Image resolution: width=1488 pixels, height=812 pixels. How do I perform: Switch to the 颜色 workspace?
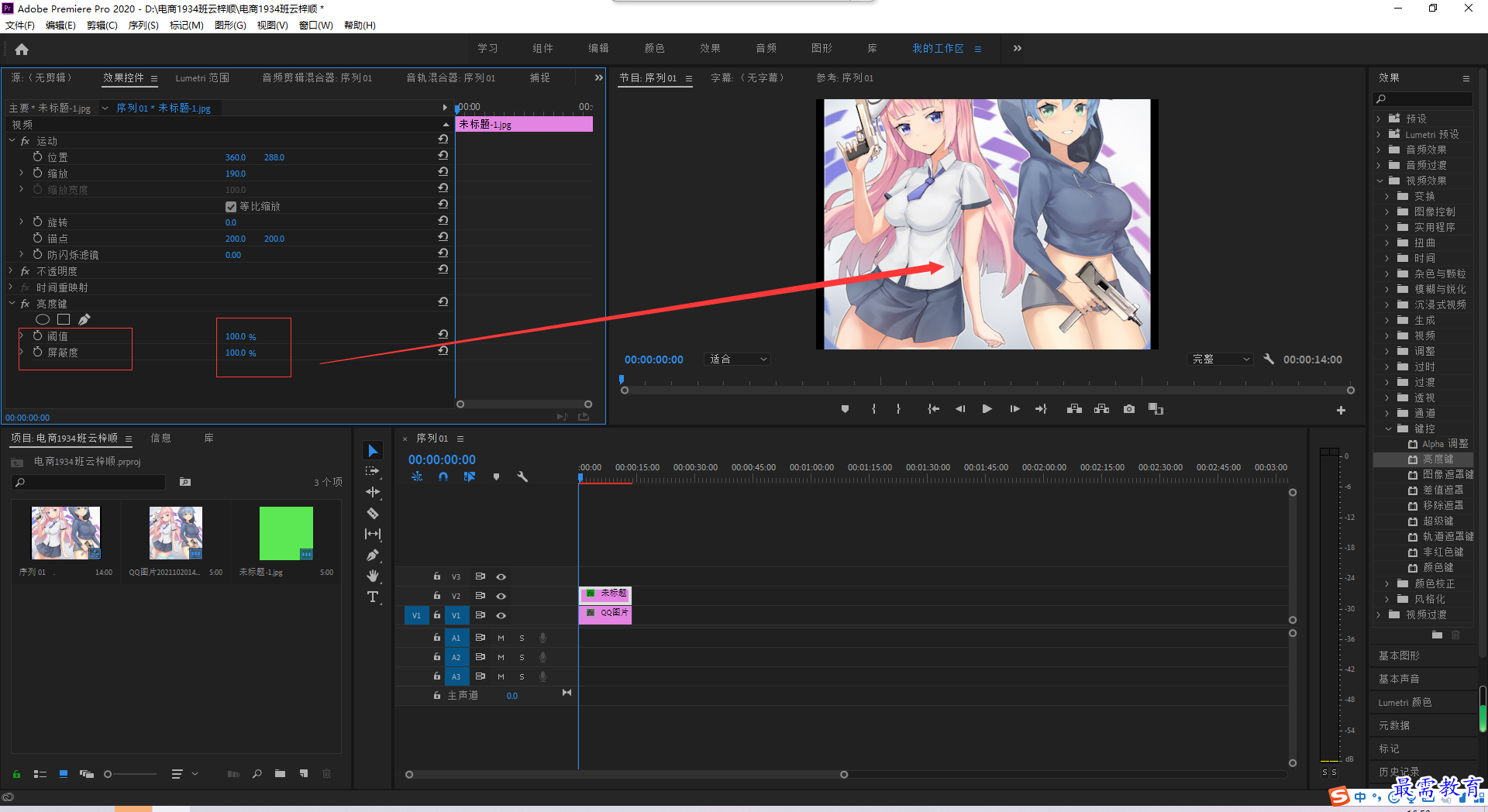tap(655, 48)
